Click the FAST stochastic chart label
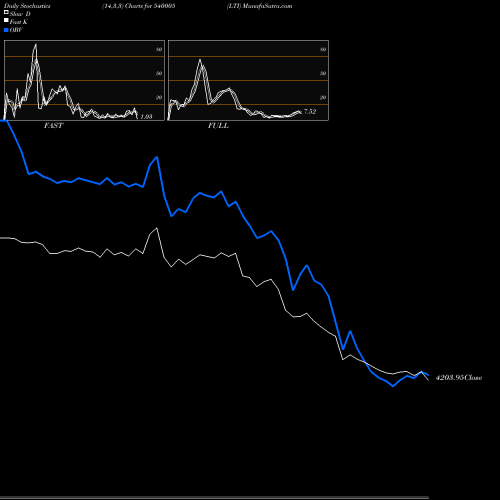Image resolution: width=500 pixels, height=500 pixels. (53, 126)
